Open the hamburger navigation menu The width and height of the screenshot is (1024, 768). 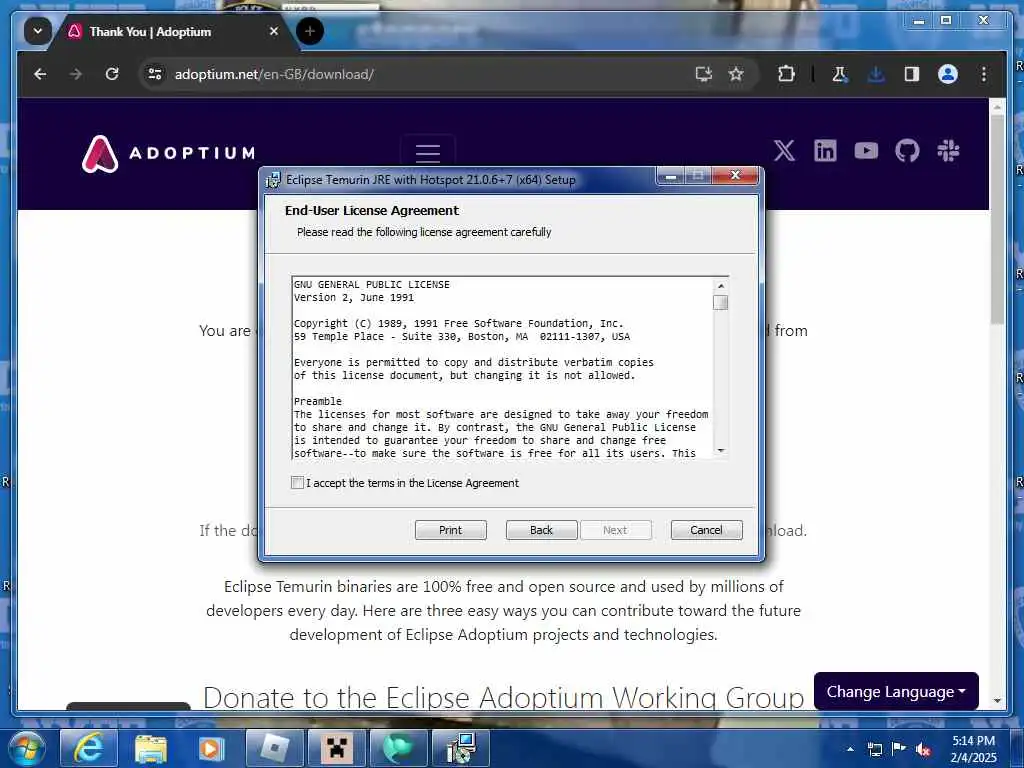[428, 153]
